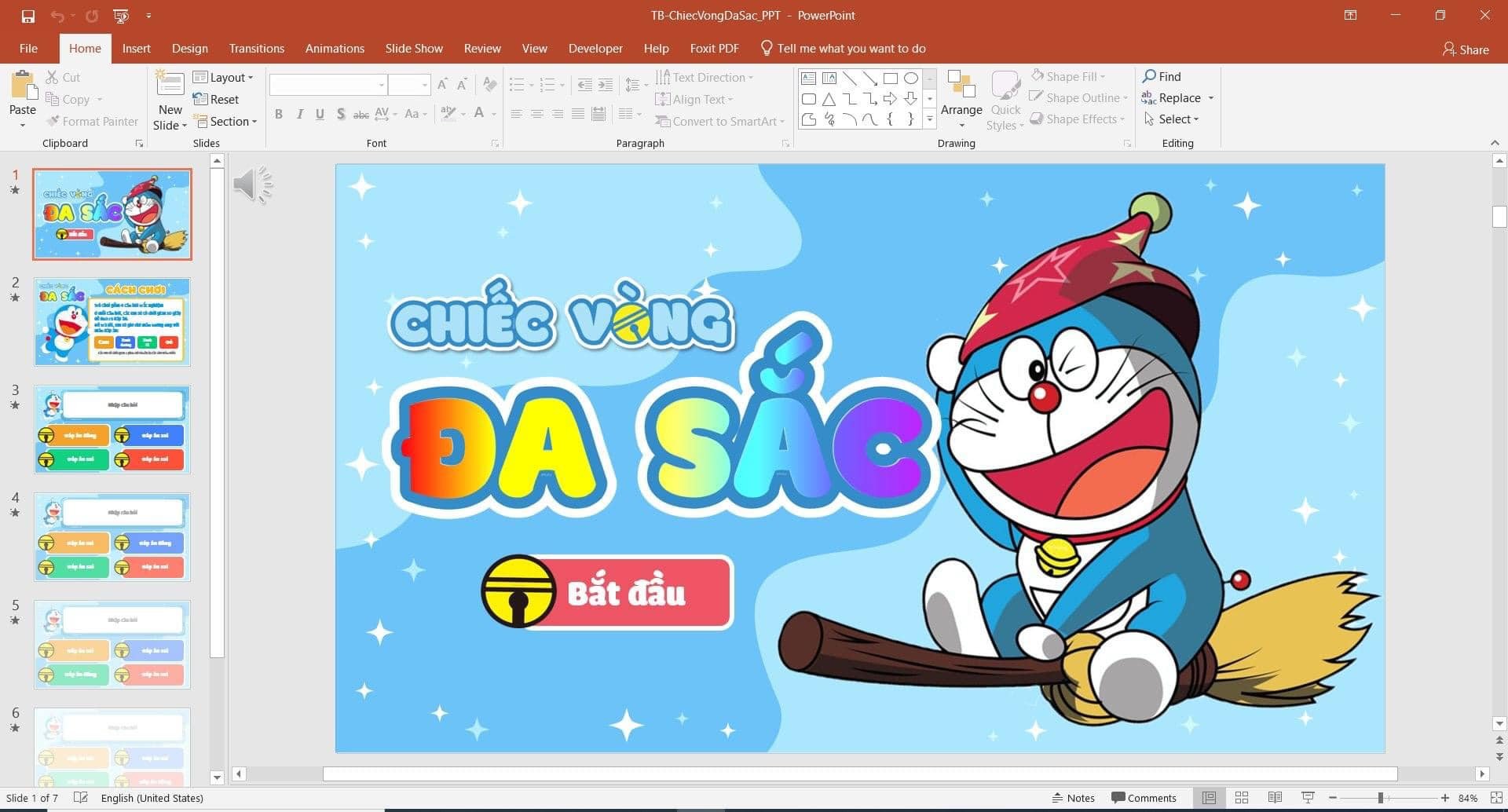Toggle the Comments pane
The width and height of the screenshot is (1508, 812).
[1144, 798]
